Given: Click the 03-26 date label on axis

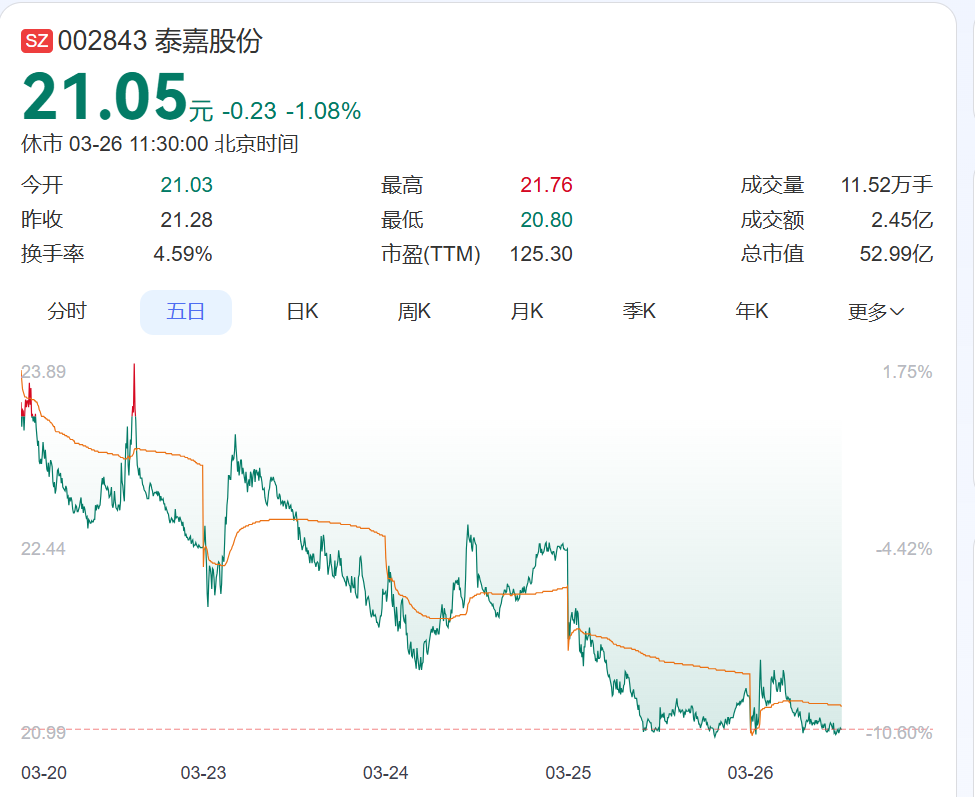Looking at the screenshot, I should coord(749,774).
